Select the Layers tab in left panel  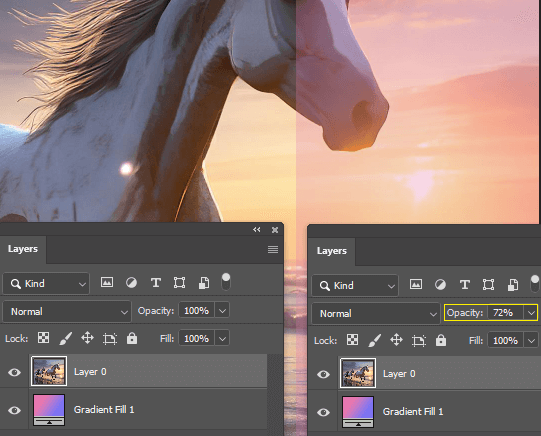coord(23,249)
